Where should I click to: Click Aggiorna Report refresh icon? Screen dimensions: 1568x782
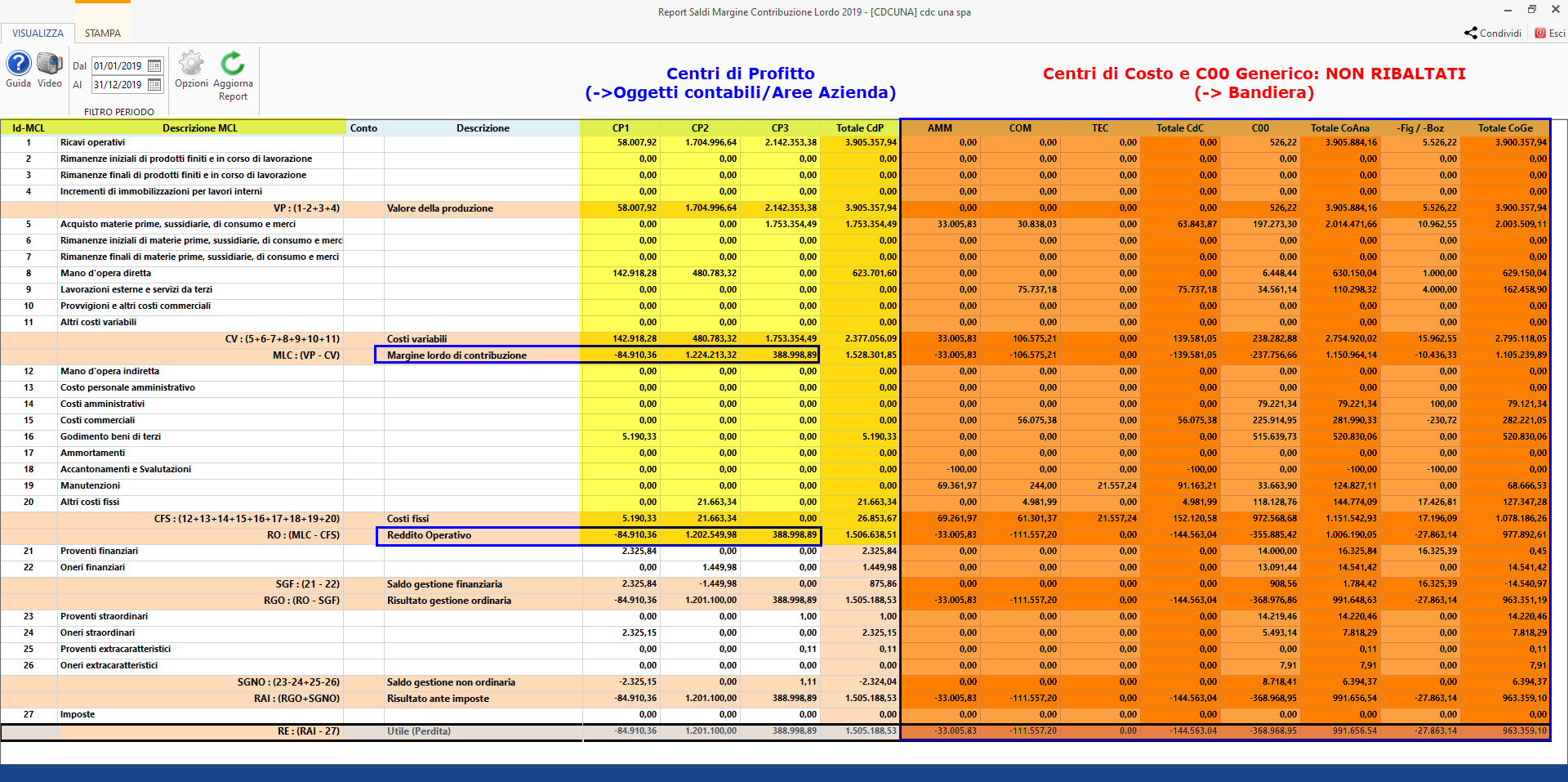click(233, 64)
